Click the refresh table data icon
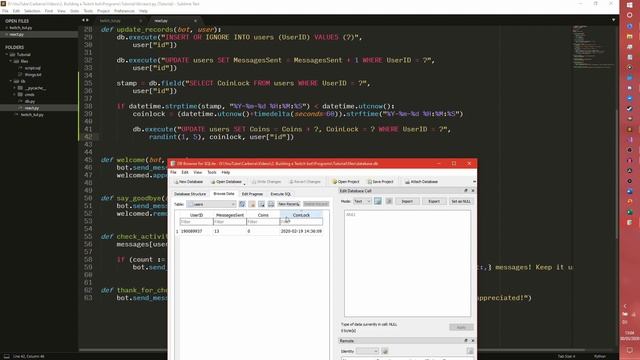The height and width of the screenshot is (360, 640). [x=242, y=204]
